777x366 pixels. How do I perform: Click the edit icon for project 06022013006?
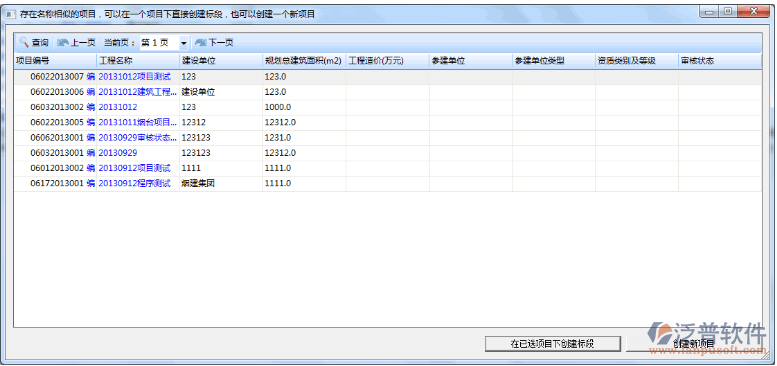(x=91, y=92)
